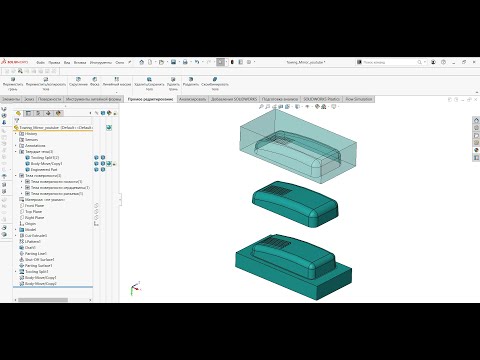This screenshot has height=360, width=480.
Task: Activate the Chamfer (Фаска) tool
Action: (95, 82)
